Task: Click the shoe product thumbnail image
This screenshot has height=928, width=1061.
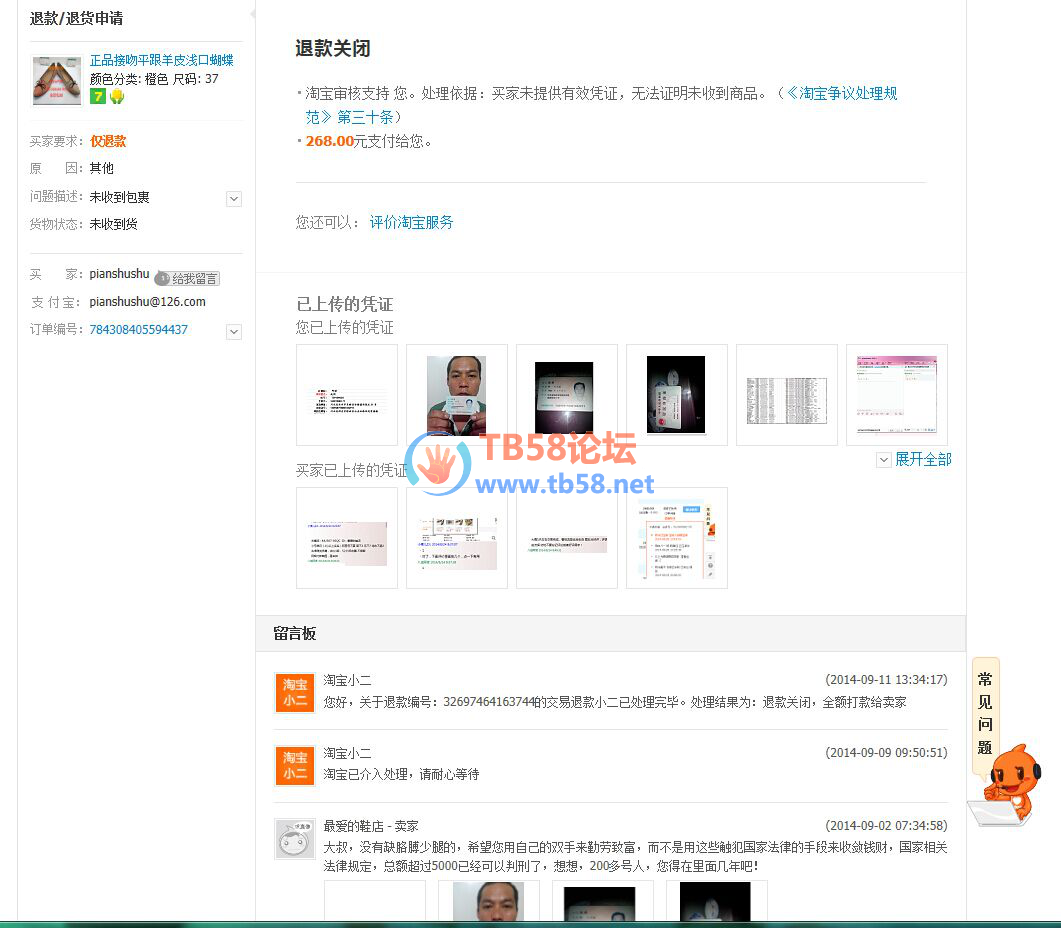Action: pos(57,81)
